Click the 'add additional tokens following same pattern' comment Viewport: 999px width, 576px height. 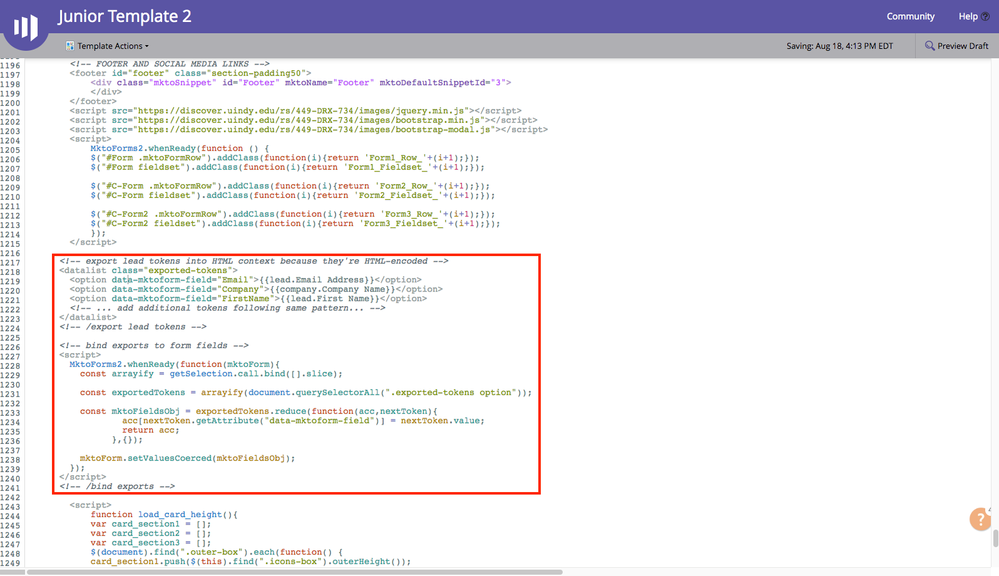click(x=227, y=308)
